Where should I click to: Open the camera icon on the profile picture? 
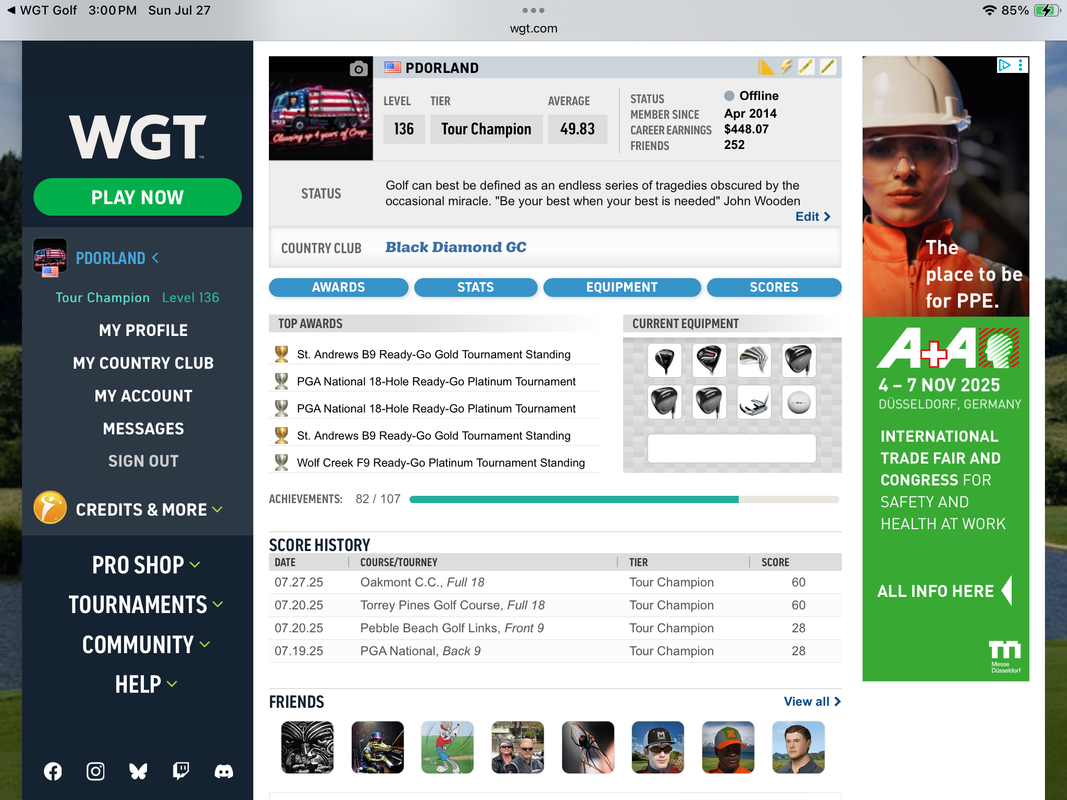pyautogui.click(x=359, y=69)
